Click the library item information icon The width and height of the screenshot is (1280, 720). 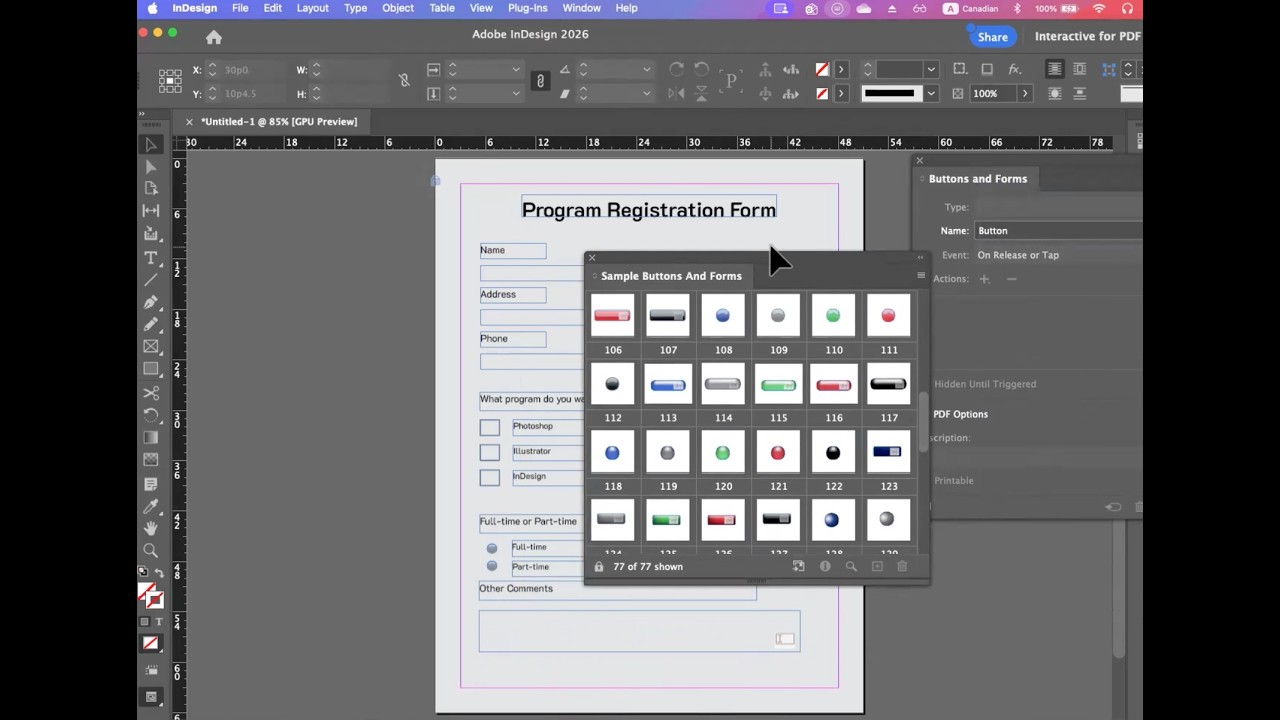click(825, 566)
